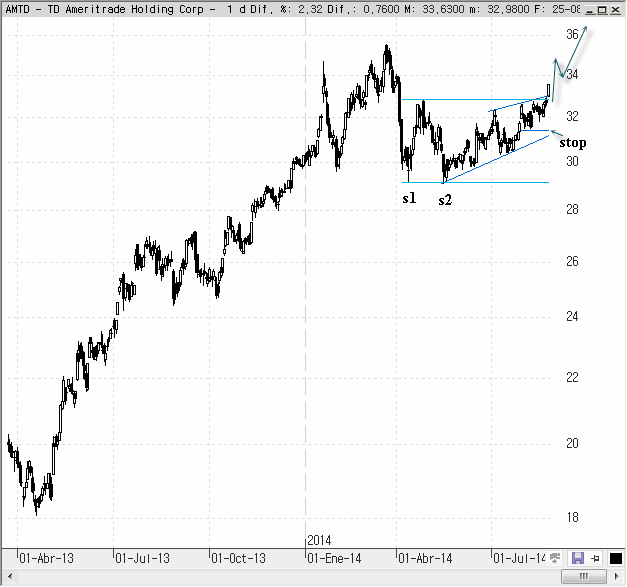Click the '18' price axis label

[572, 518]
